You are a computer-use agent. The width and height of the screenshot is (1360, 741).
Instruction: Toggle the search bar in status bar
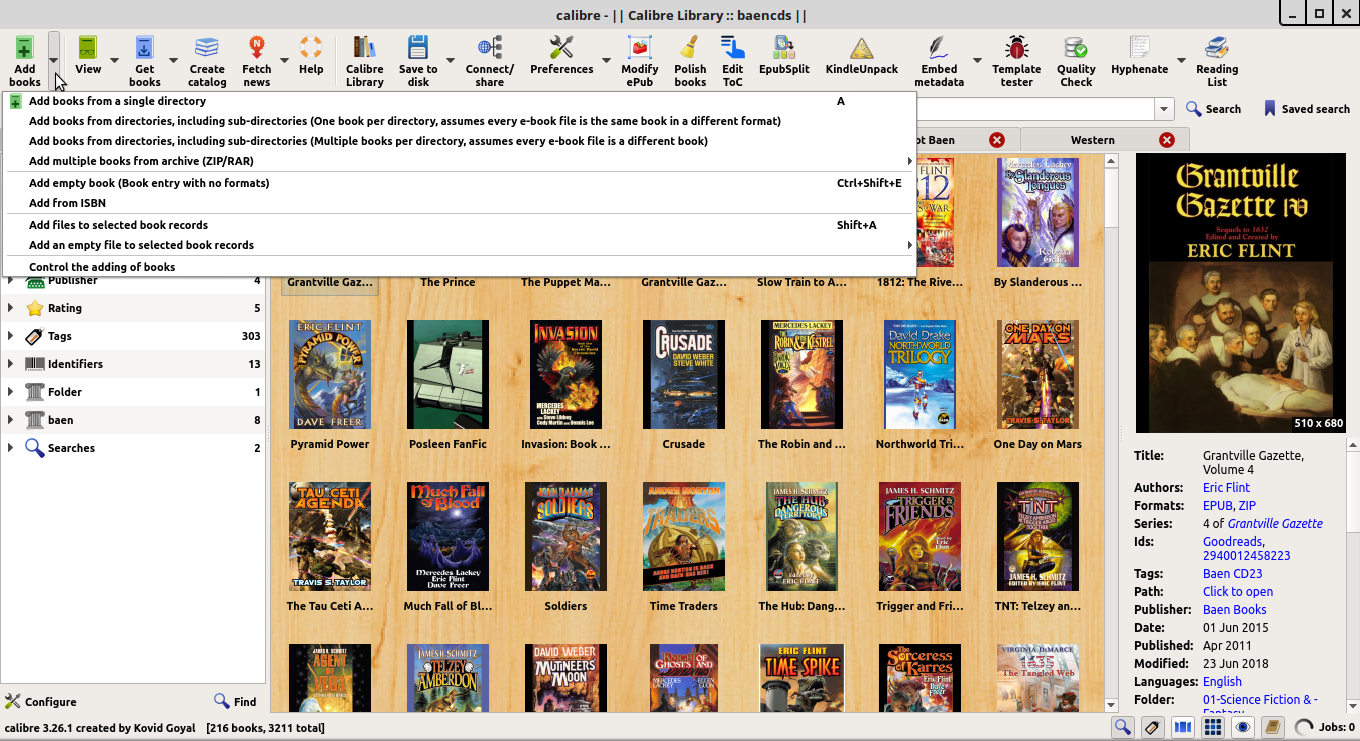tap(1122, 727)
